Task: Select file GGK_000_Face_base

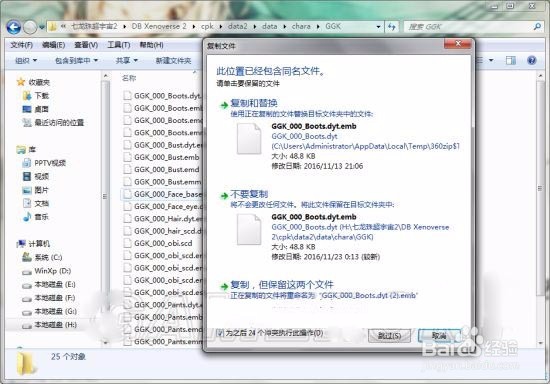Action: click(x=162, y=194)
